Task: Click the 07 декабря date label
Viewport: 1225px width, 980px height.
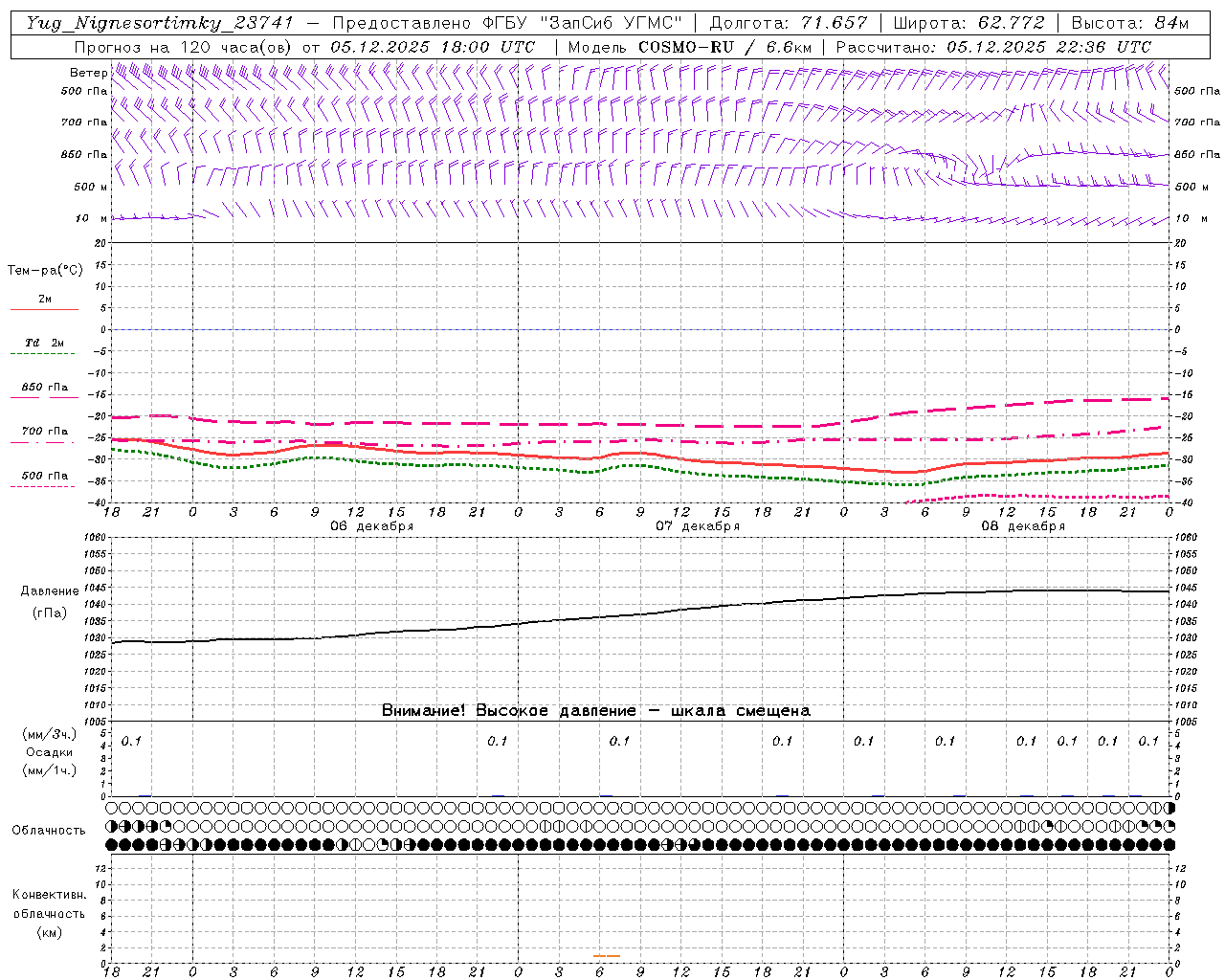Action: coord(698,526)
